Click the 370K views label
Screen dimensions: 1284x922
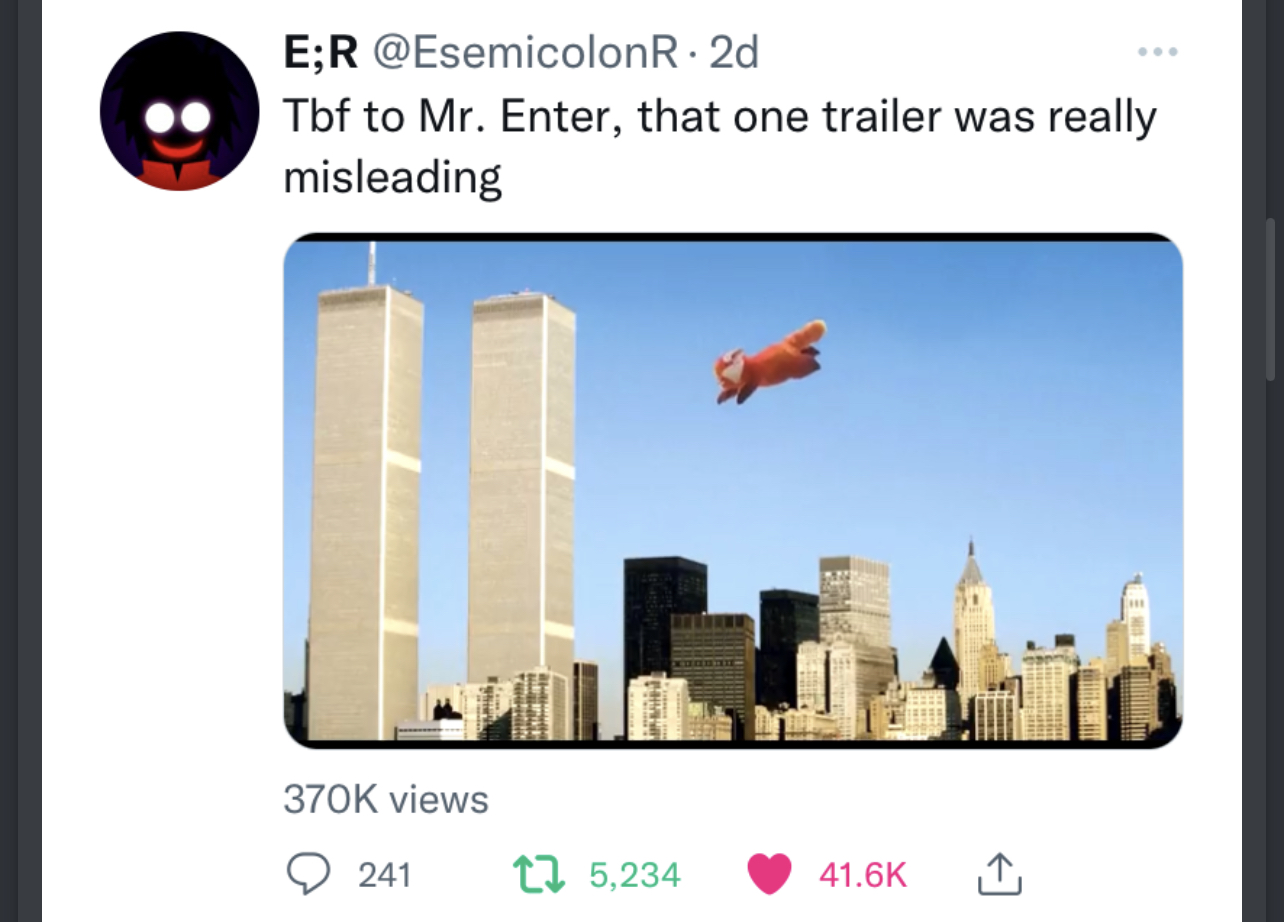coord(386,799)
